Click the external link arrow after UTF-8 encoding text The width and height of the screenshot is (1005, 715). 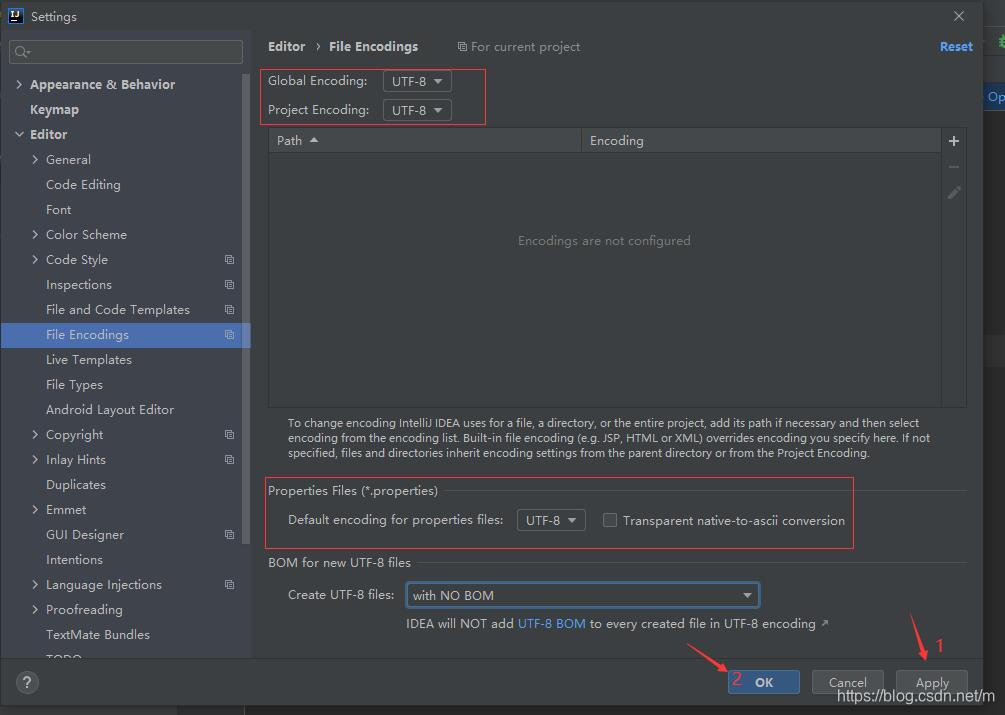point(825,623)
